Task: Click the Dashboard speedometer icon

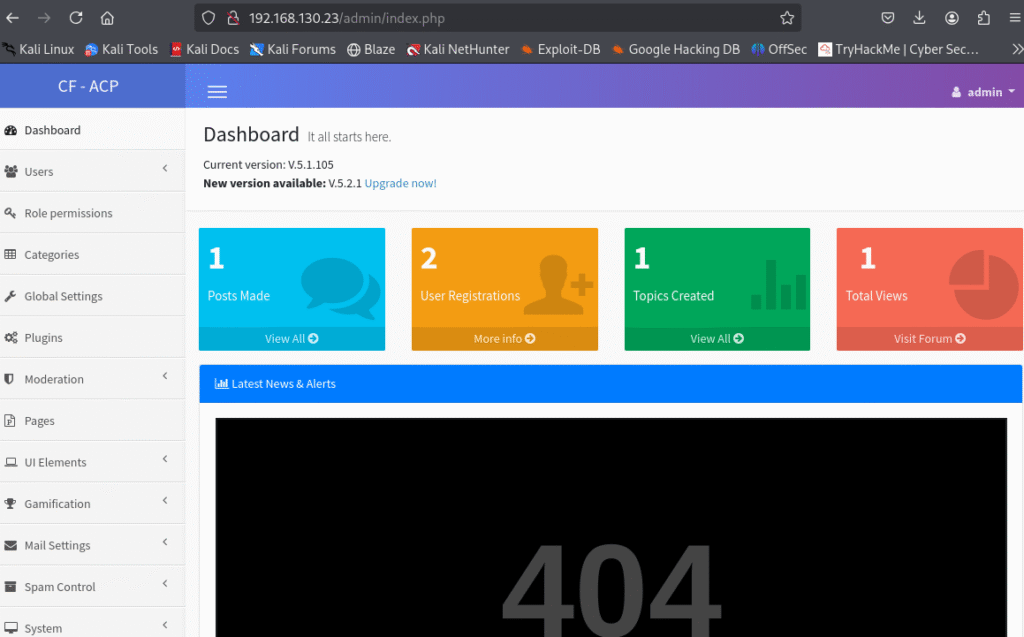Action: tap(11, 130)
